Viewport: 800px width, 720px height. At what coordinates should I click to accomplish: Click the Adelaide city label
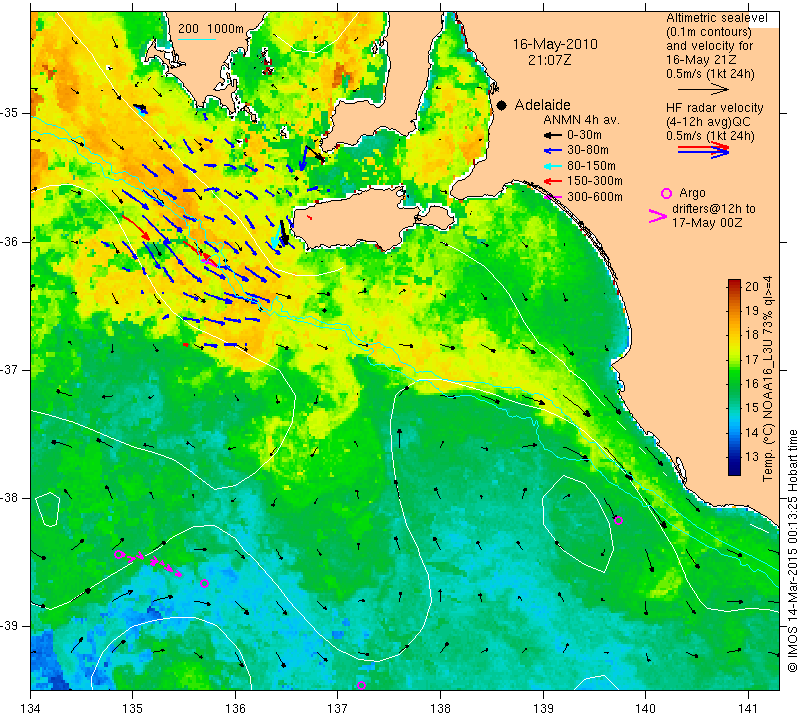[542, 105]
